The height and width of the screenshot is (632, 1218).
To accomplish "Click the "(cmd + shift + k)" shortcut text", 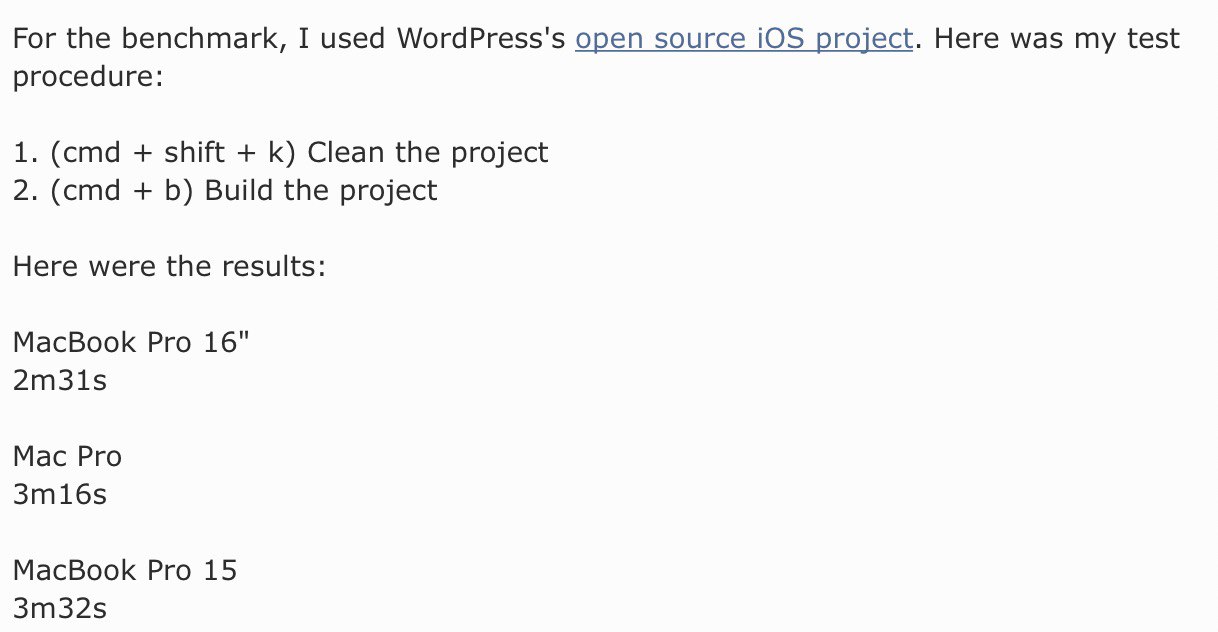I will point(173,153).
